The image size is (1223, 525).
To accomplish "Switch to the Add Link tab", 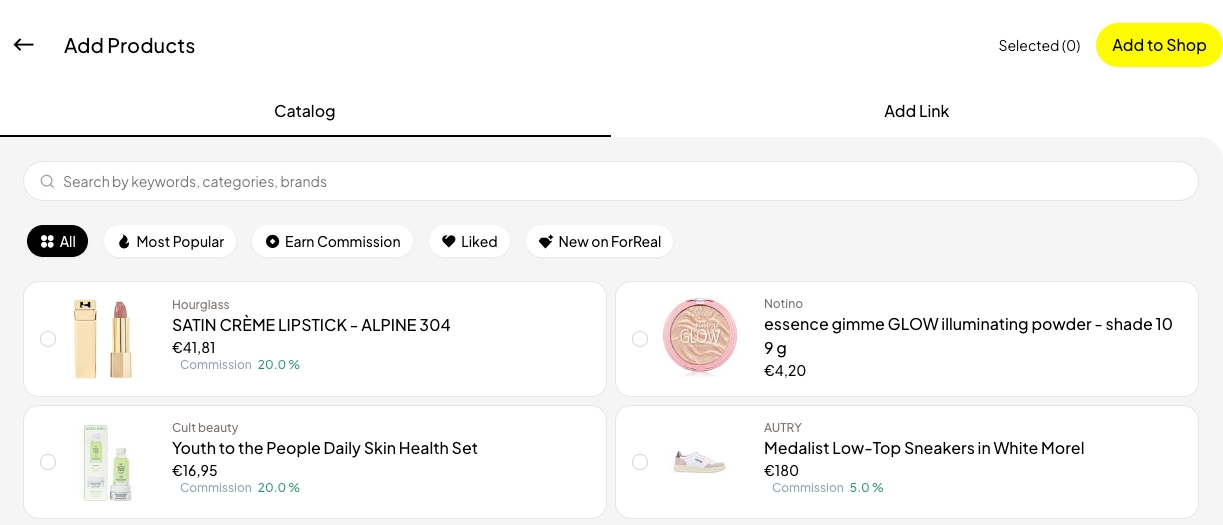I will (x=916, y=111).
